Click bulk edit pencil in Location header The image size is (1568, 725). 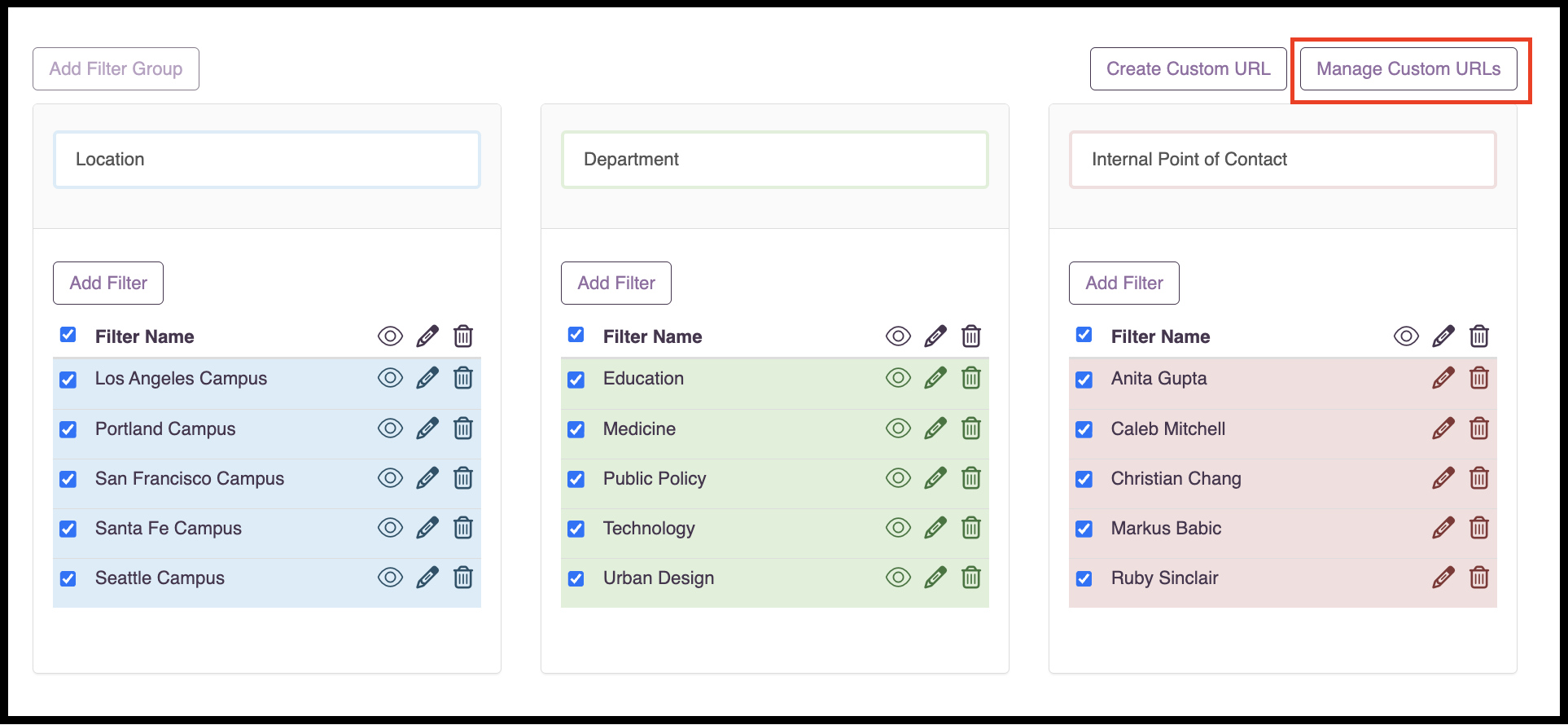tap(427, 336)
